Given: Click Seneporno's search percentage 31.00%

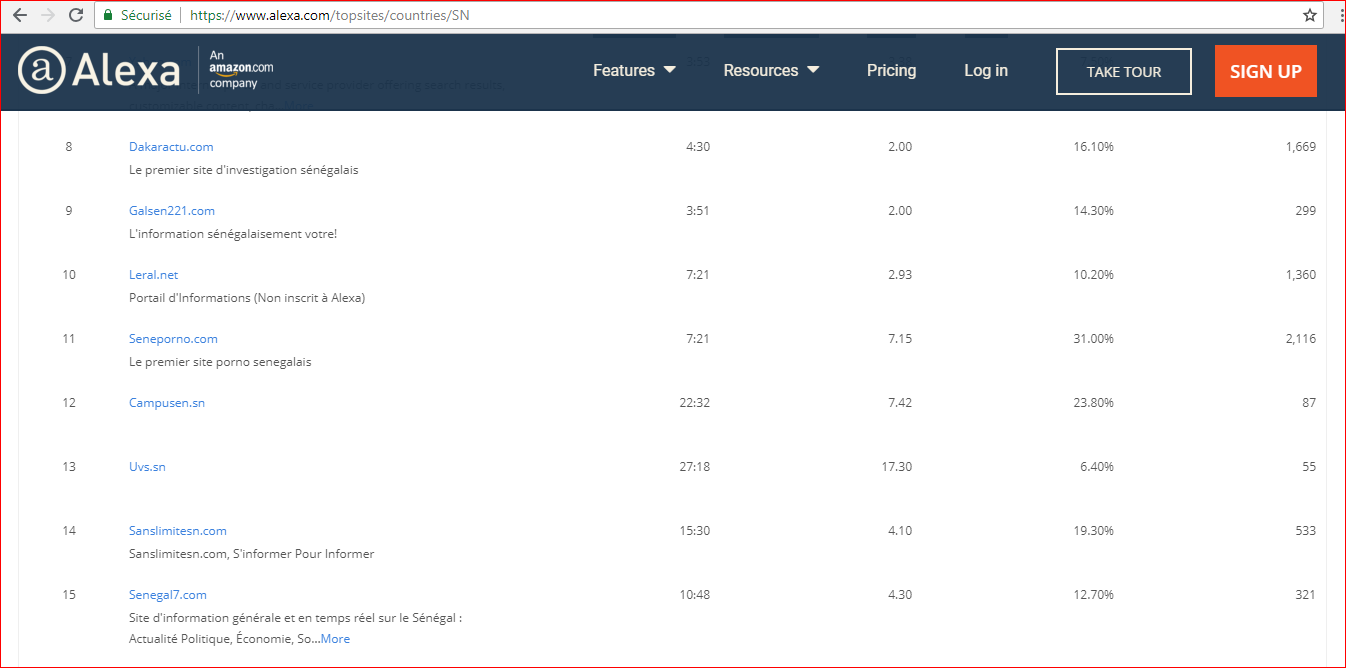Looking at the screenshot, I should pyautogui.click(x=1092, y=339).
